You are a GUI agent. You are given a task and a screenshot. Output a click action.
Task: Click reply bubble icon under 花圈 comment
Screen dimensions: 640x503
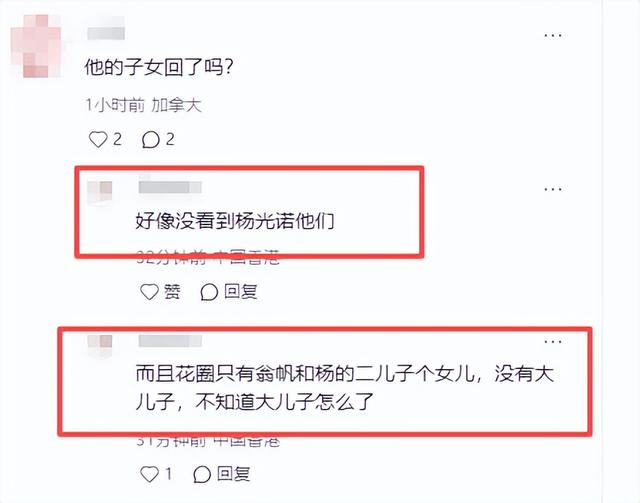point(202,474)
